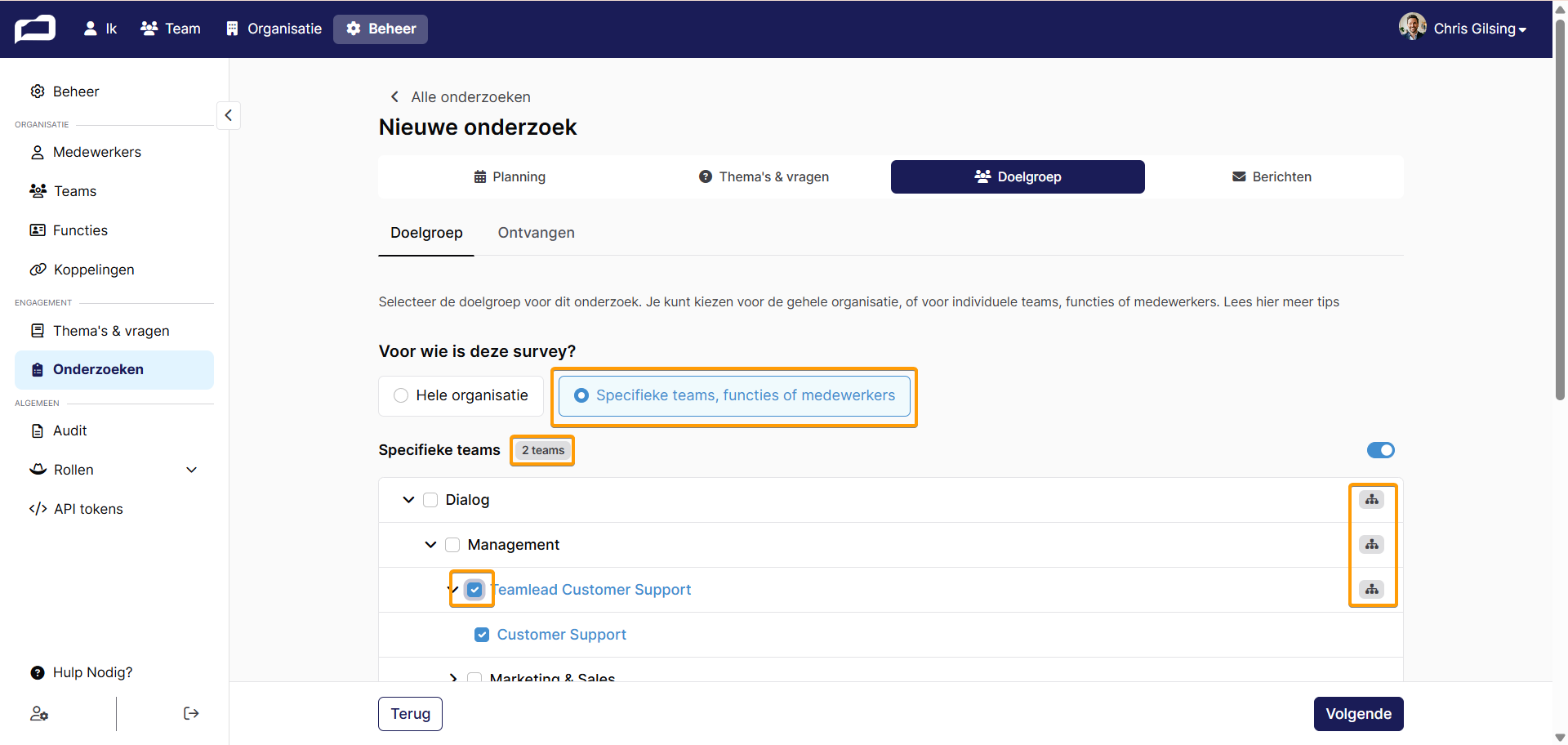This screenshot has height=745, width=1568.
Task: Uncheck the Customer Support checkbox
Action: tap(482, 635)
